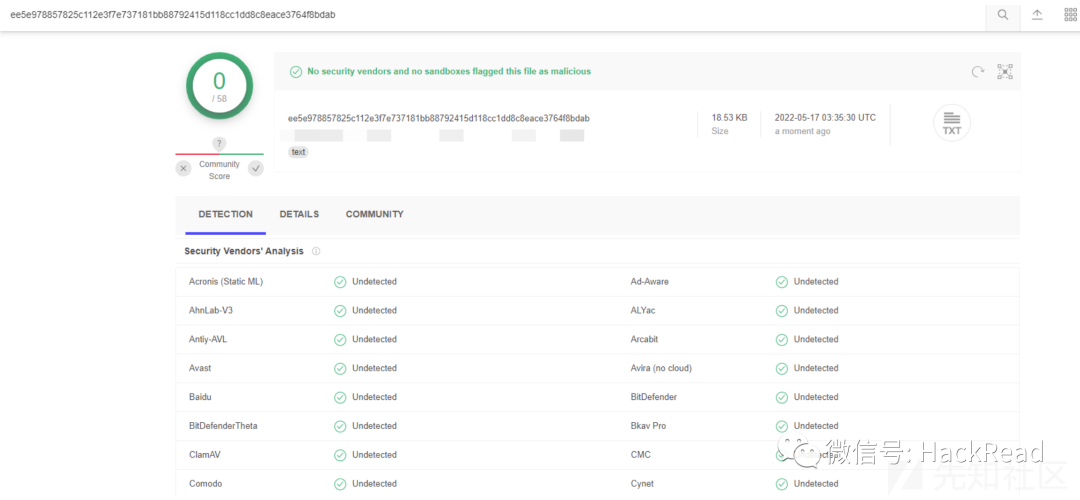Click the community score checkmark vote button
The height and width of the screenshot is (500, 1080).
point(256,169)
